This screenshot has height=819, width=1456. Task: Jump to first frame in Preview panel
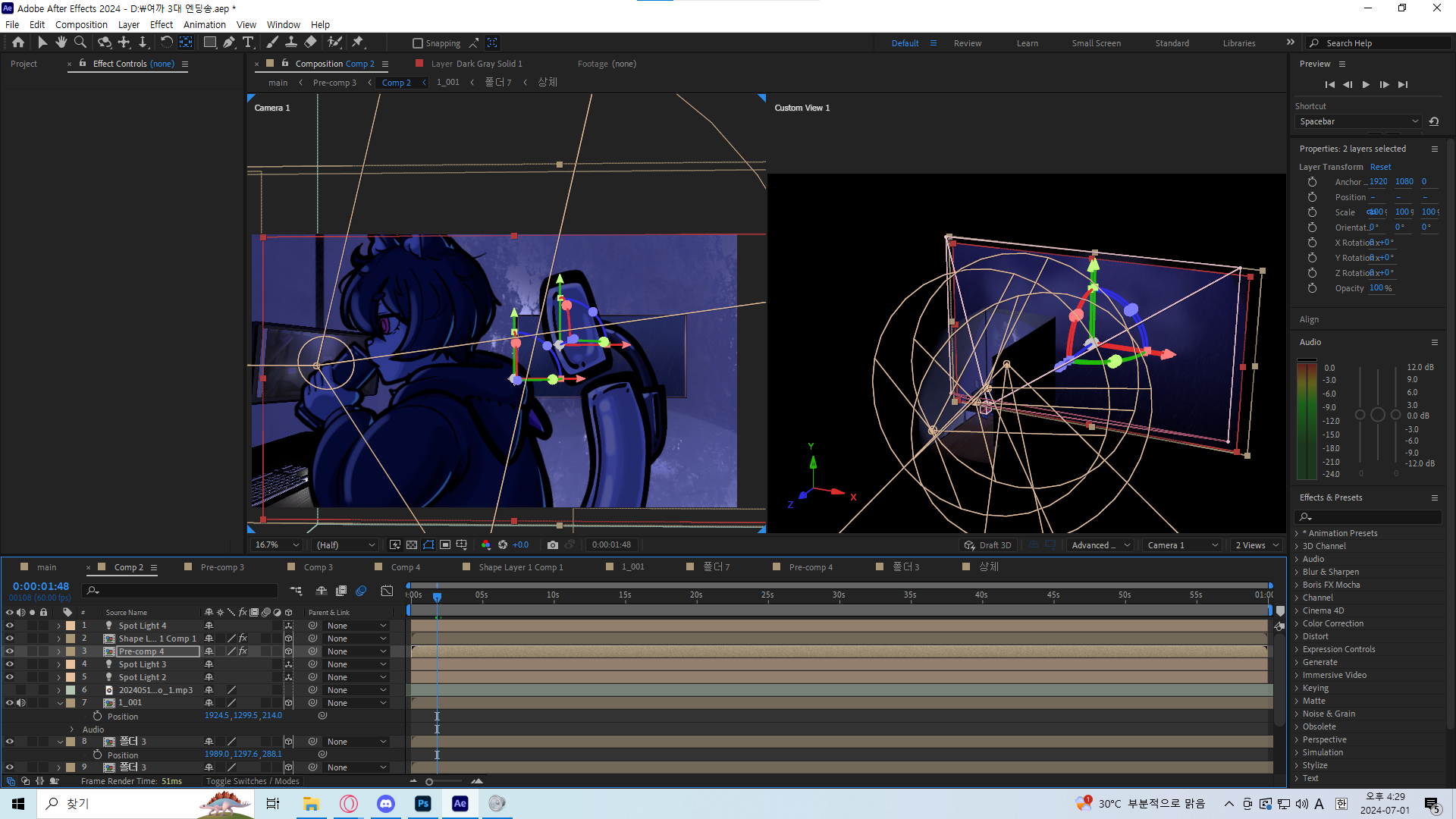pos(1330,84)
